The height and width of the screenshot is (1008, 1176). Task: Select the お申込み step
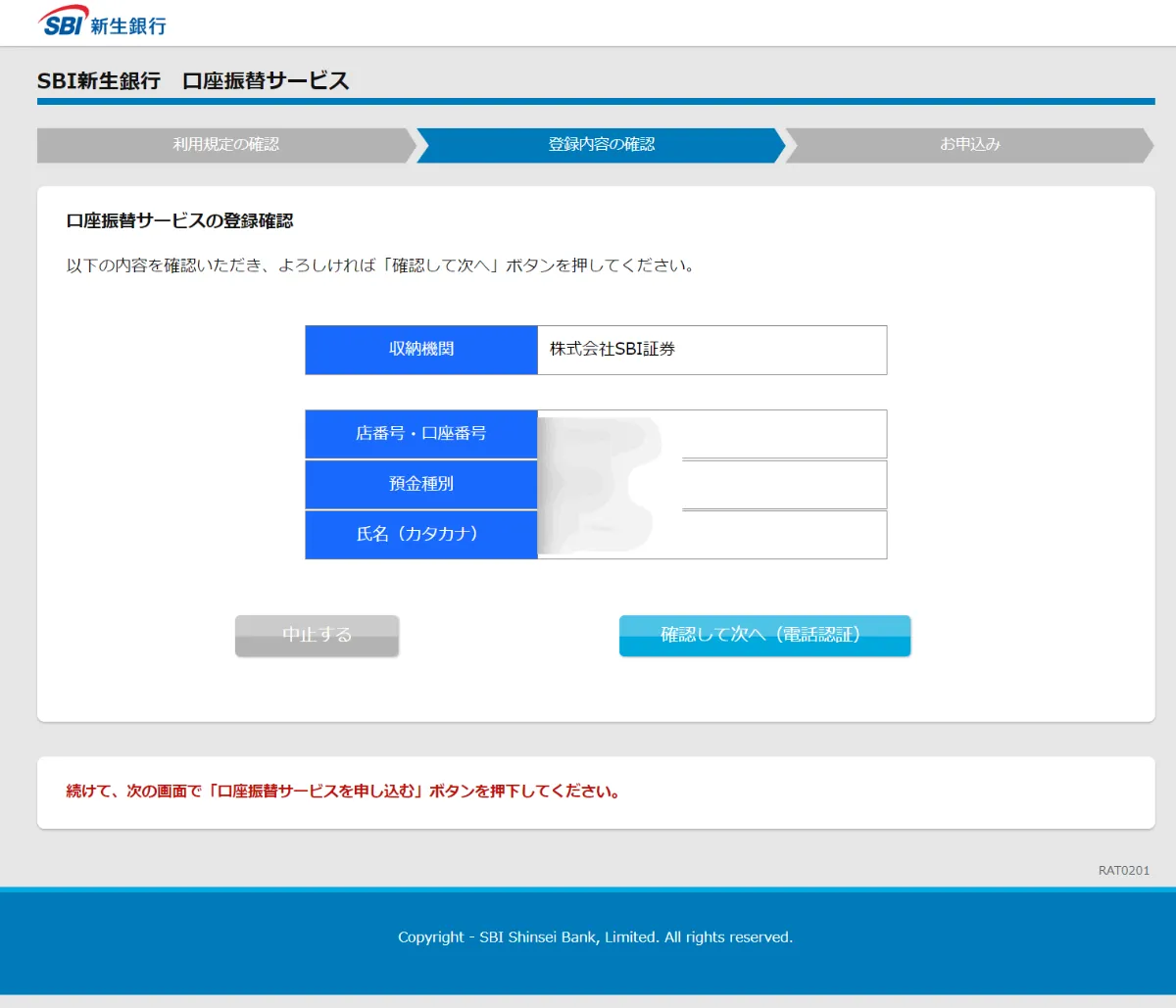[969, 145]
